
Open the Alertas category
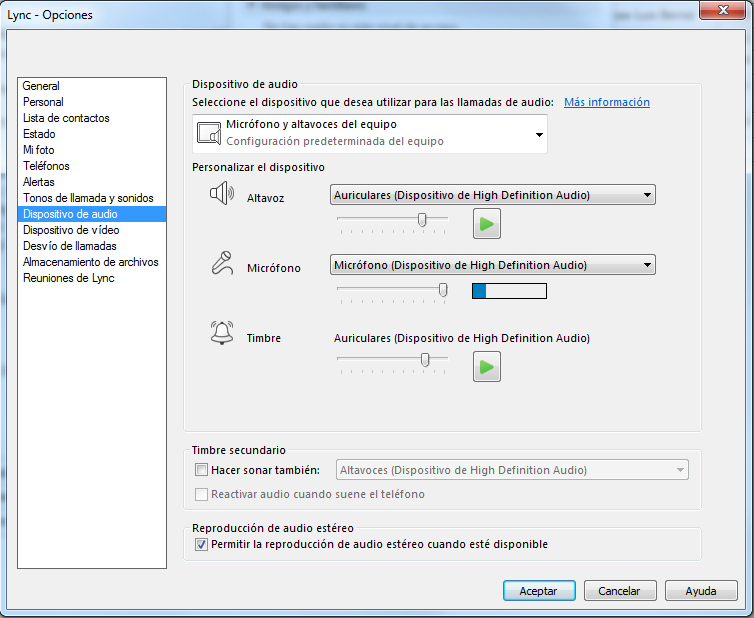click(92, 182)
